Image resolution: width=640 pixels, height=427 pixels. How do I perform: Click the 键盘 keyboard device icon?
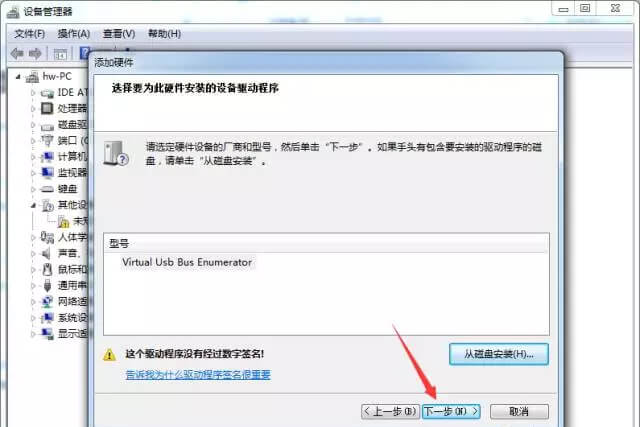(47, 189)
